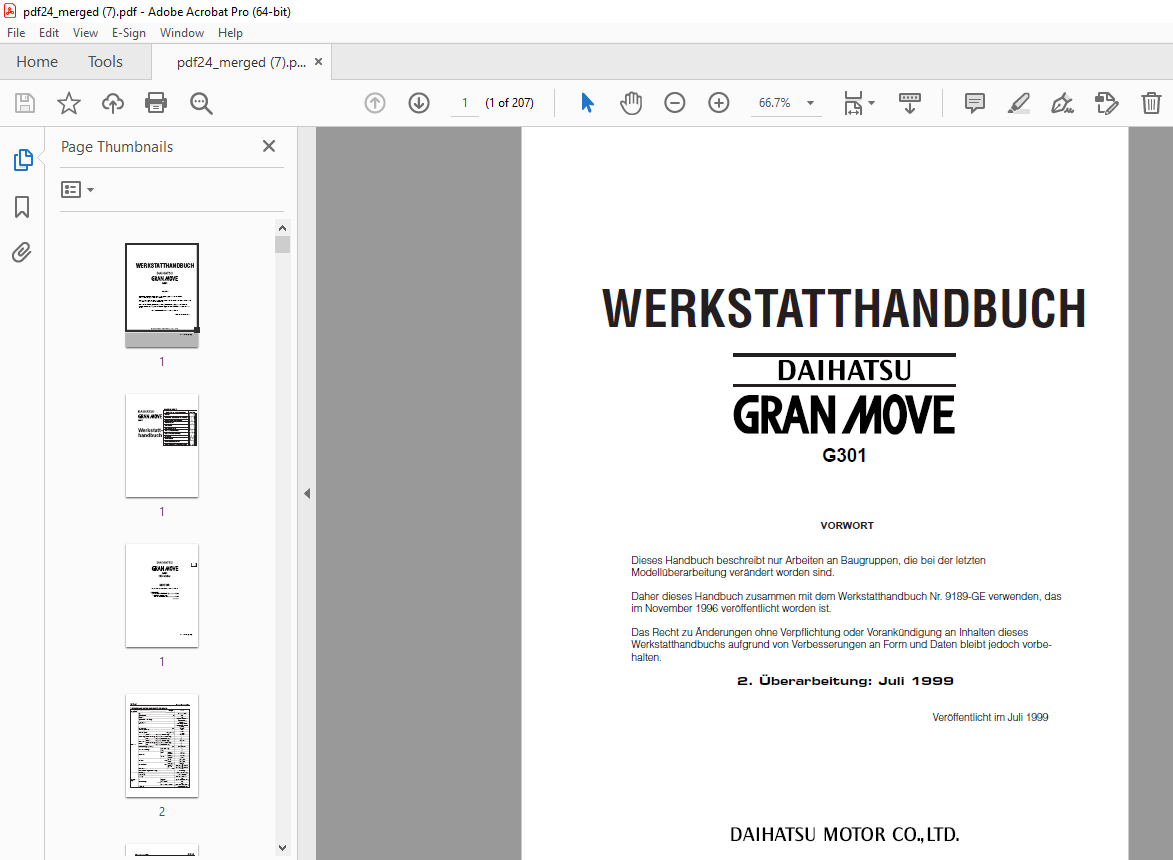Click the 'Page Thumbnails' panel title
This screenshot has height=860, width=1173.
[x=117, y=147]
